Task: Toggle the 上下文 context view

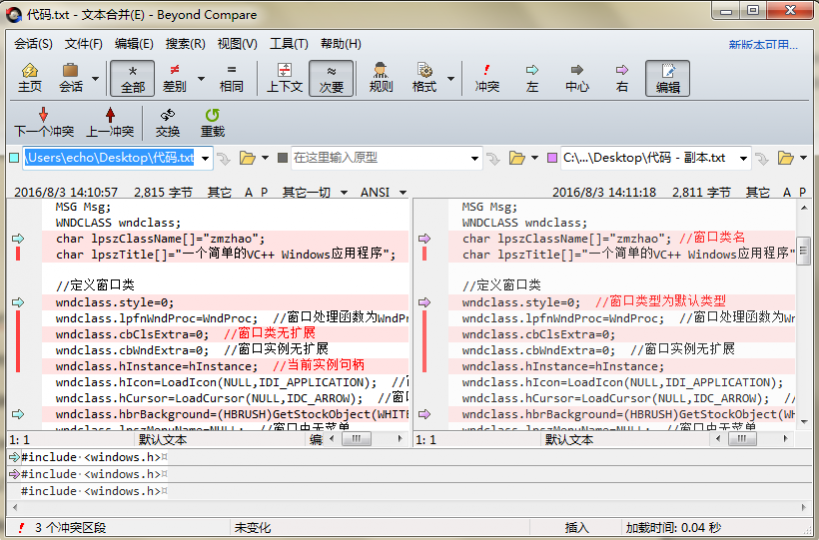Action: (285, 78)
